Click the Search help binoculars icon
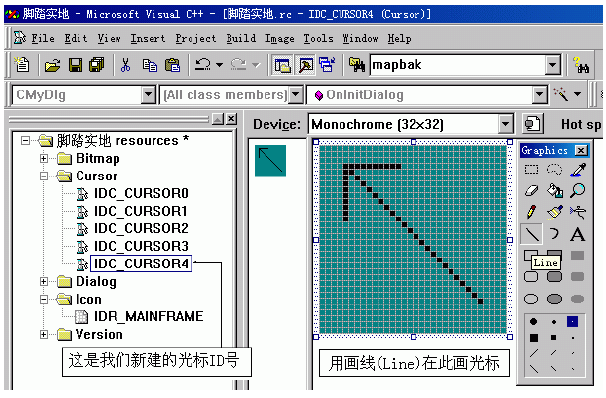The height and width of the screenshot is (398, 606). click(581, 65)
